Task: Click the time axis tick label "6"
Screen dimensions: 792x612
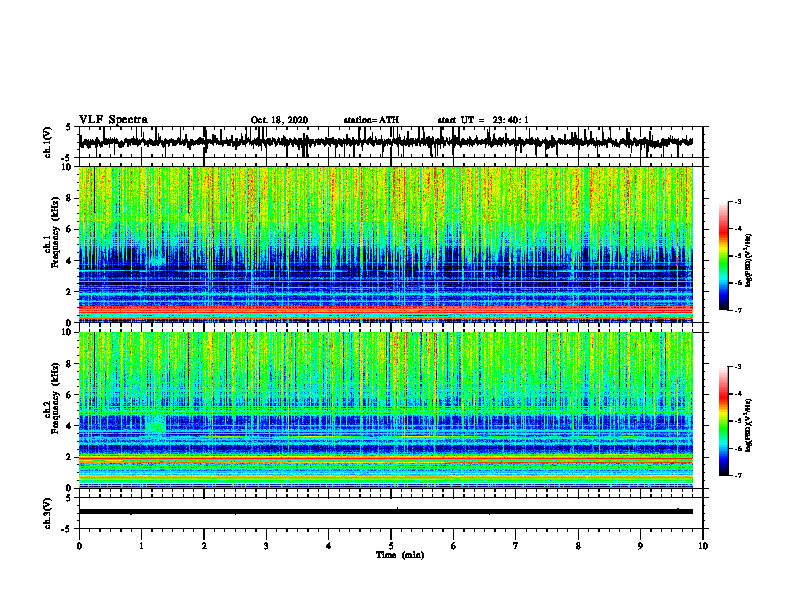Action: point(454,546)
